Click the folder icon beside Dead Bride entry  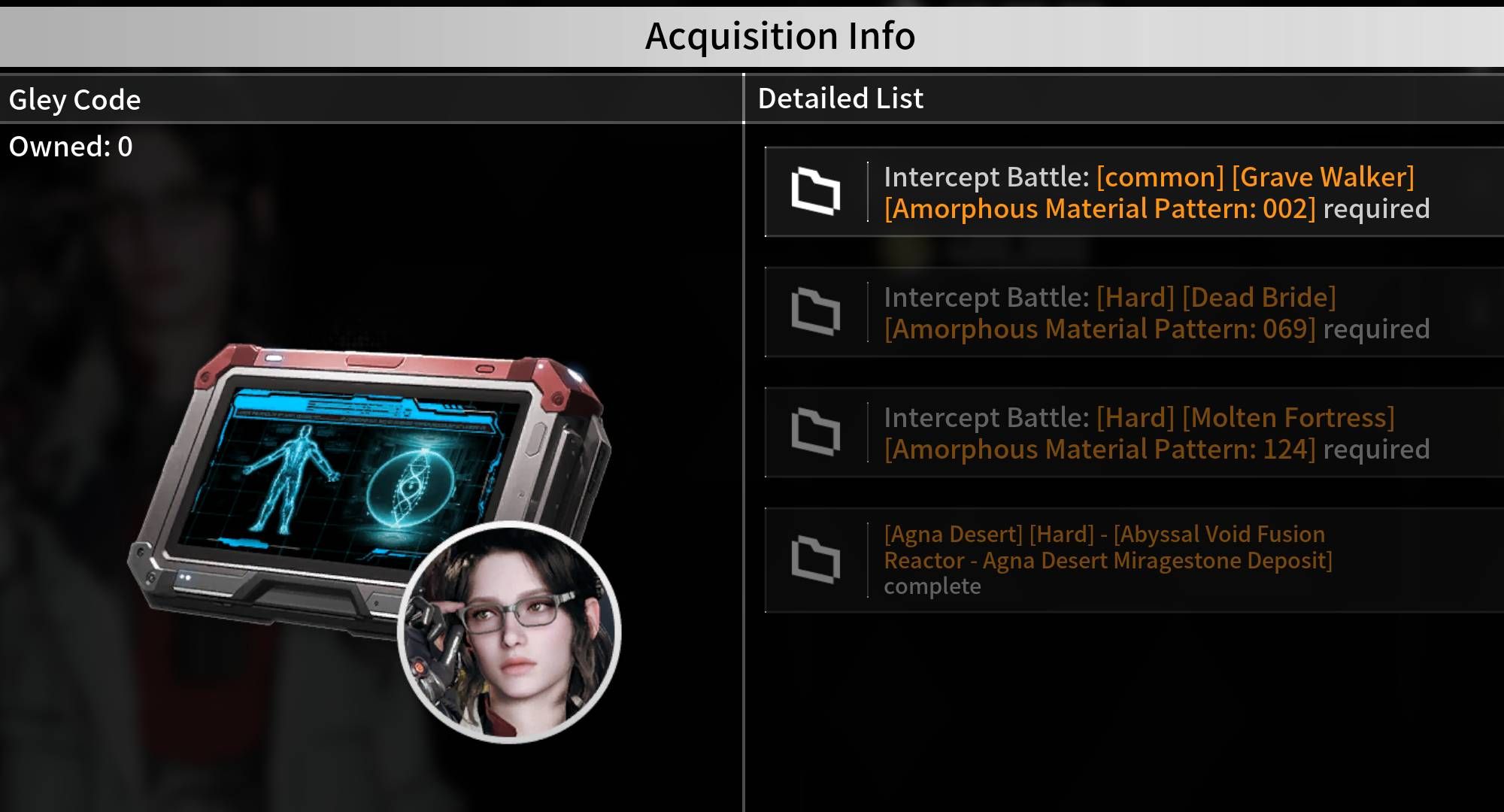(816, 312)
